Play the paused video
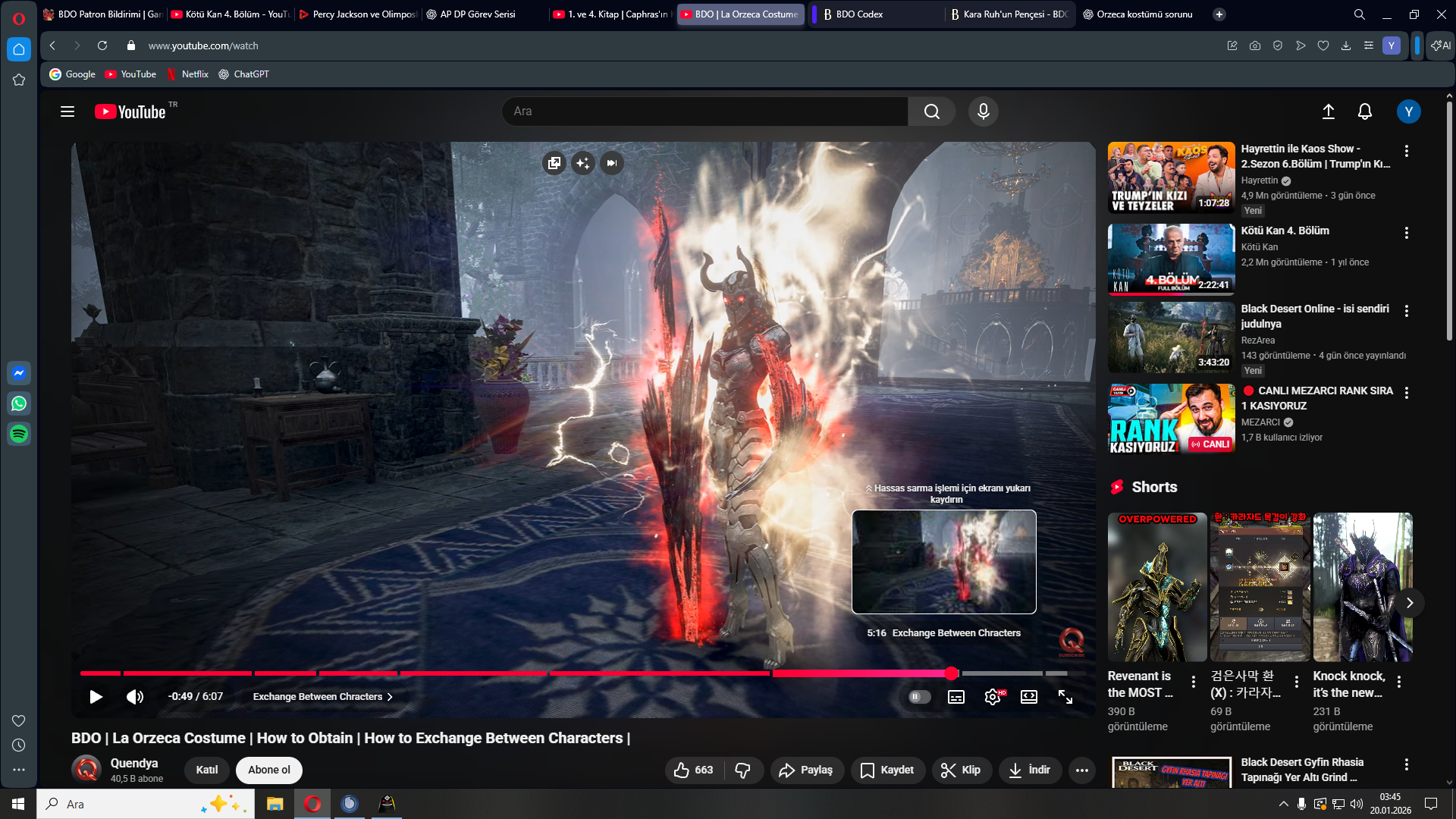This screenshot has width=1456, height=819. (x=96, y=697)
